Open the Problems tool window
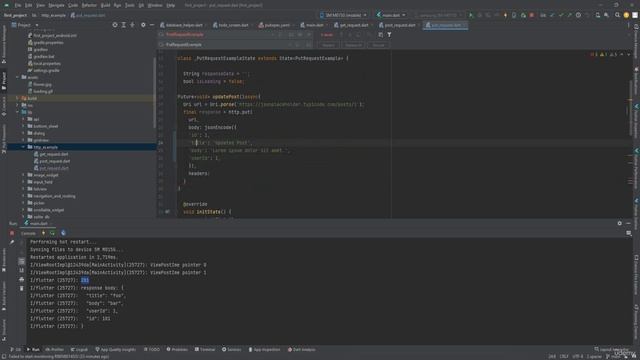The height and width of the screenshot is (360, 640). tap(177, 349)
